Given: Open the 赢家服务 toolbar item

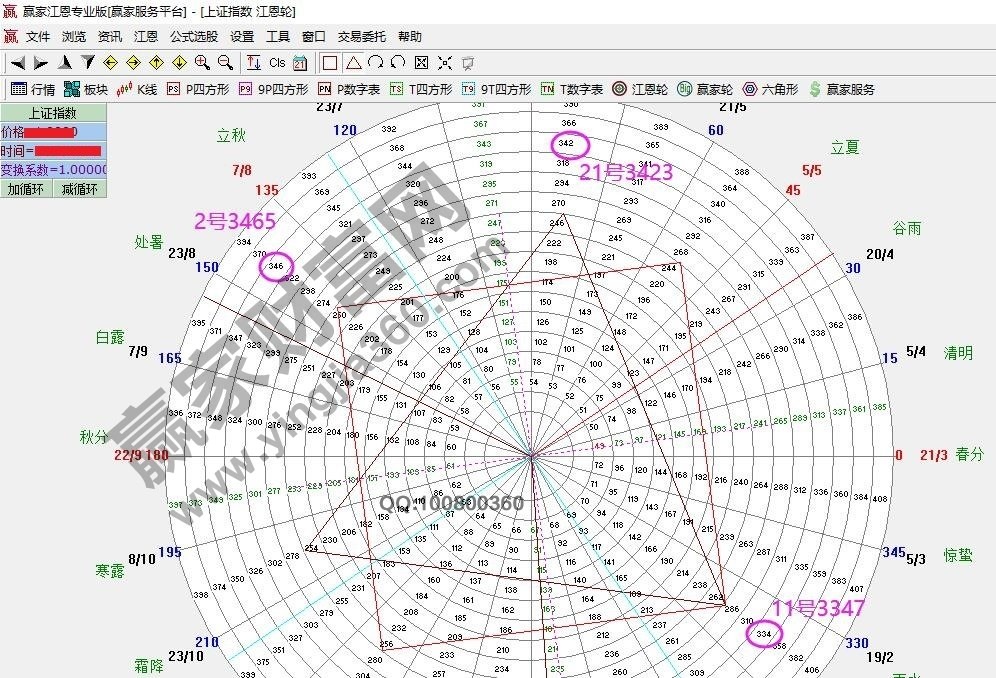Looking at the screenshot, I should point(841,89).
